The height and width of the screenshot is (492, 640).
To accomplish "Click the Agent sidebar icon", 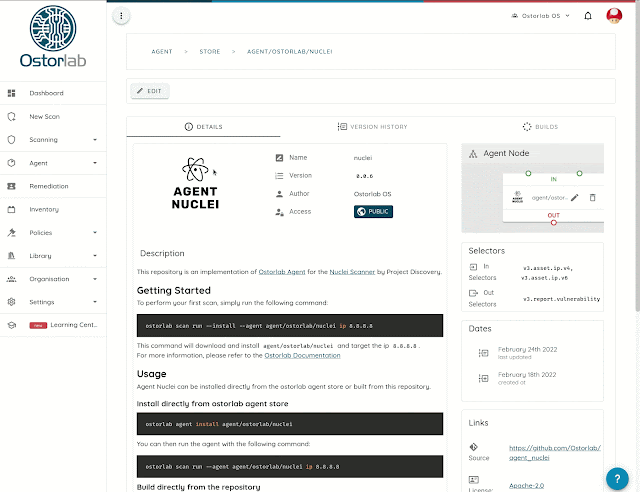I will click(11, 163).
